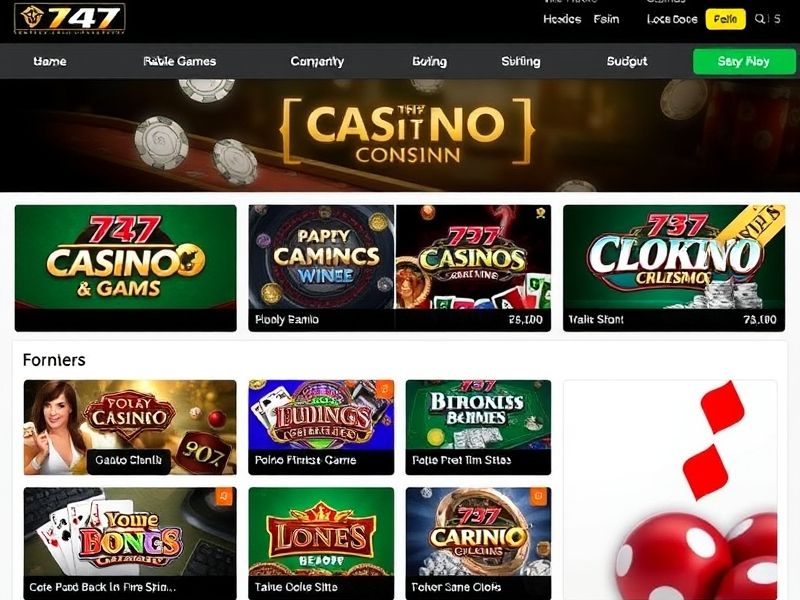Click orange badge on 737 Carinio card
The image size is (800, 600).
coord(539,496)
